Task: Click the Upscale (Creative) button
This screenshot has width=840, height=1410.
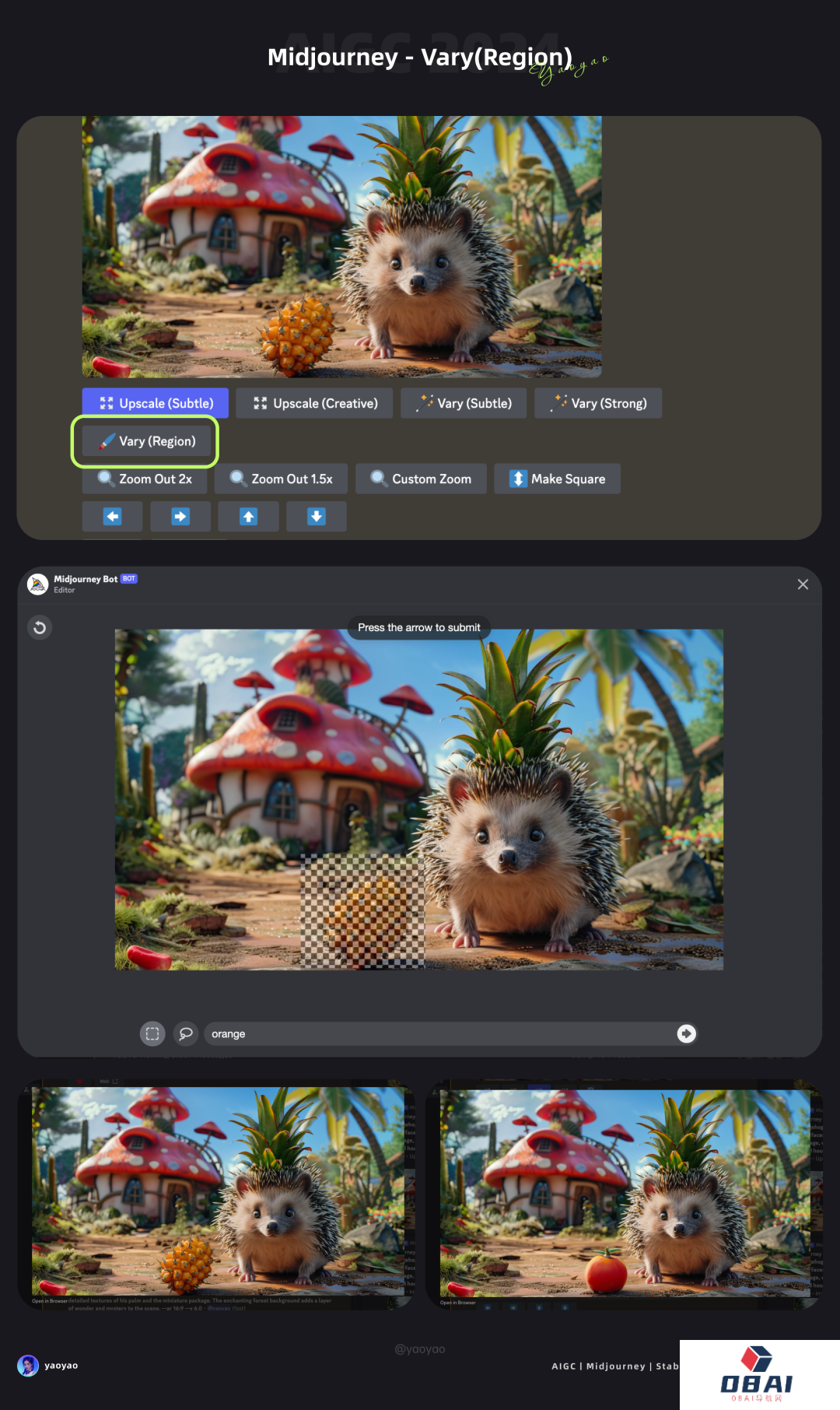Action: pyautogui.click(x=314, y=403)
